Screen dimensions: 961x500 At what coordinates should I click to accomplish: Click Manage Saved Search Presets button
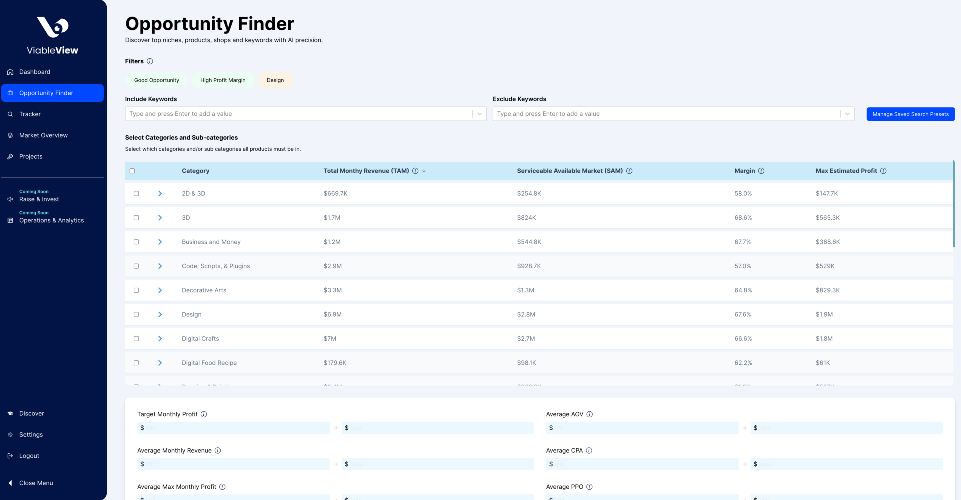(x=911, y=114)
